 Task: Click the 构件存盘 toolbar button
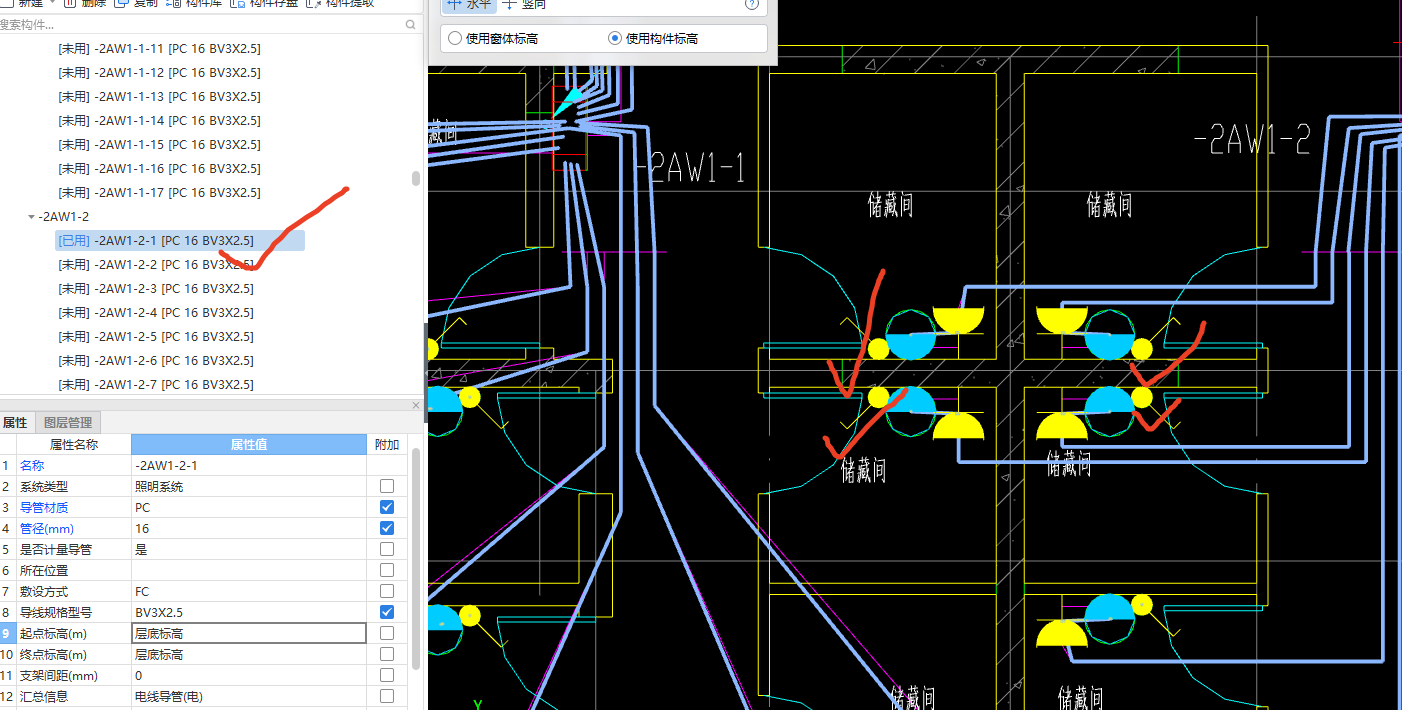click(264, 4)
